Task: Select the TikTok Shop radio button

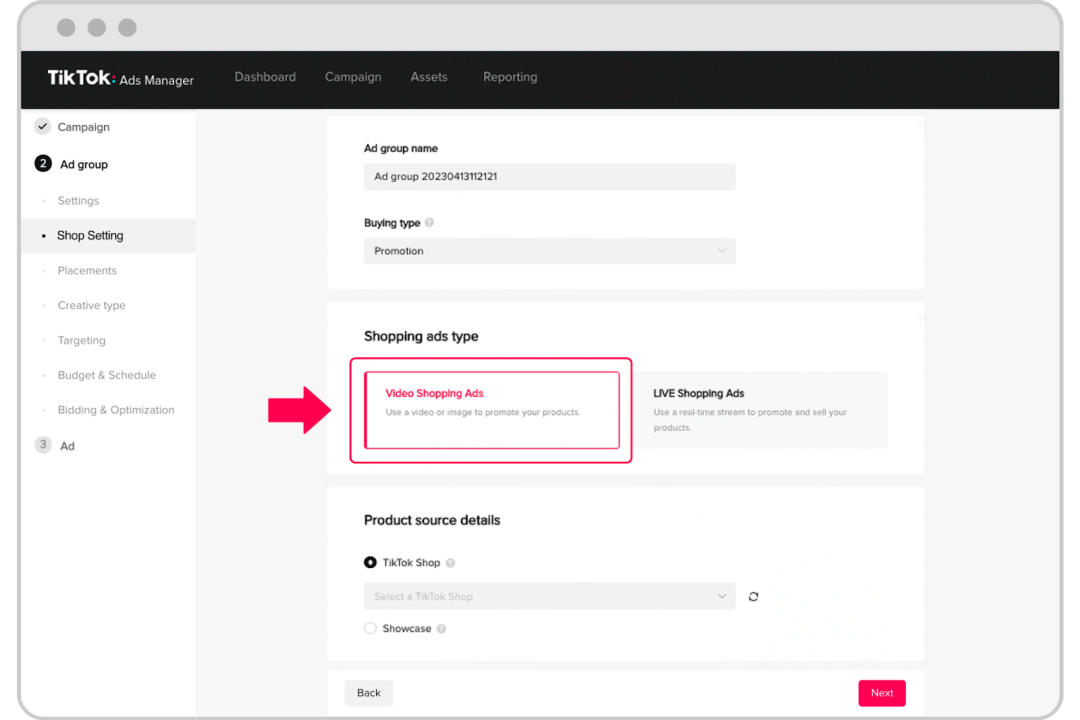Action: click(371, 563)
